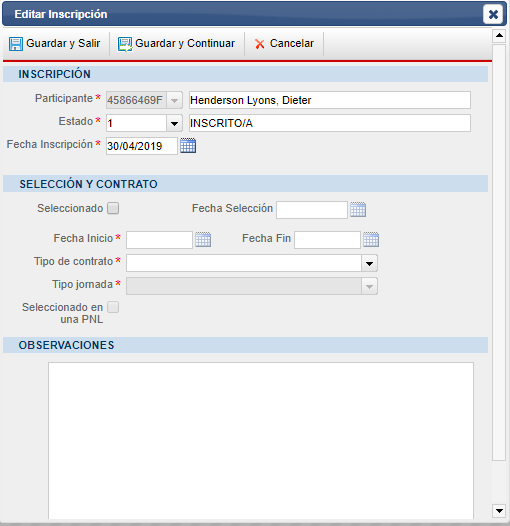Click the scrollbar down arrow
Image resolution: width=510 pixels, height=526 pixels.
[x=499, y=511]
